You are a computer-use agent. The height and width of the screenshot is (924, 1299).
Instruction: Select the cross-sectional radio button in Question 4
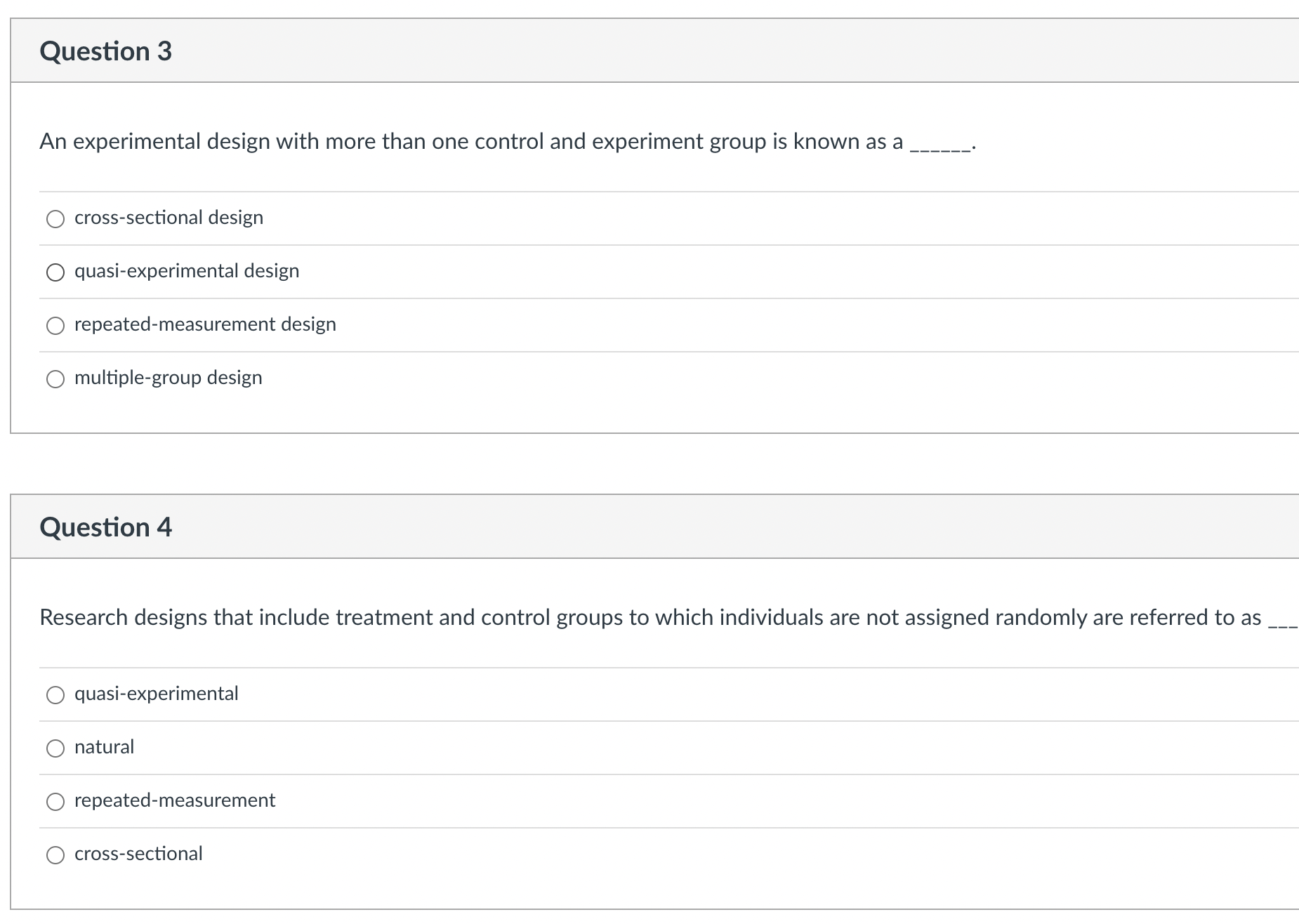pos(55,854)
